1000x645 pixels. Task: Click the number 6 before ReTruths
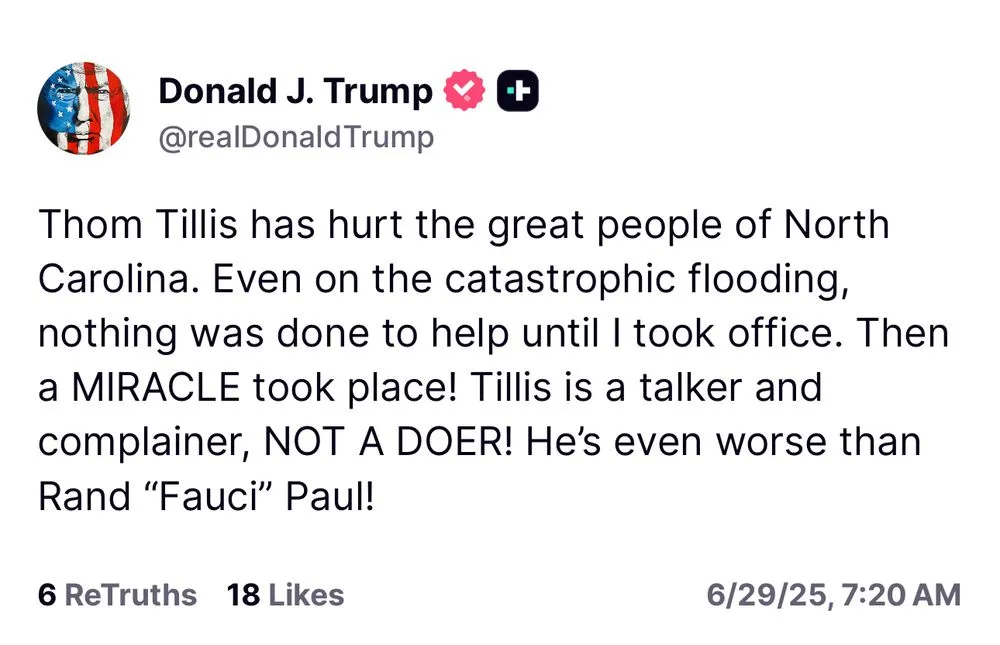46,595
